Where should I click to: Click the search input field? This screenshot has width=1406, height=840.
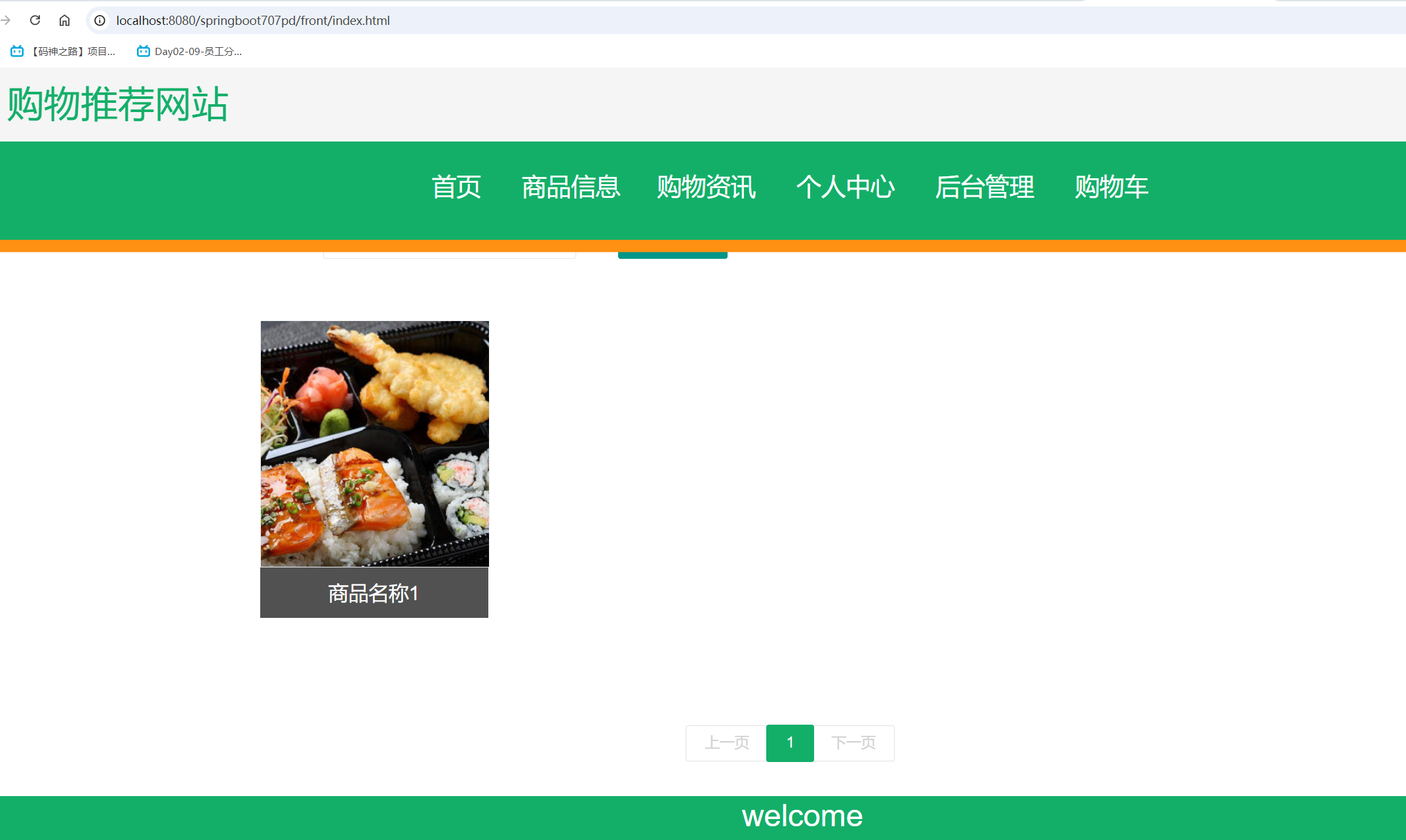pyautogui.click(x=449, y=254)
